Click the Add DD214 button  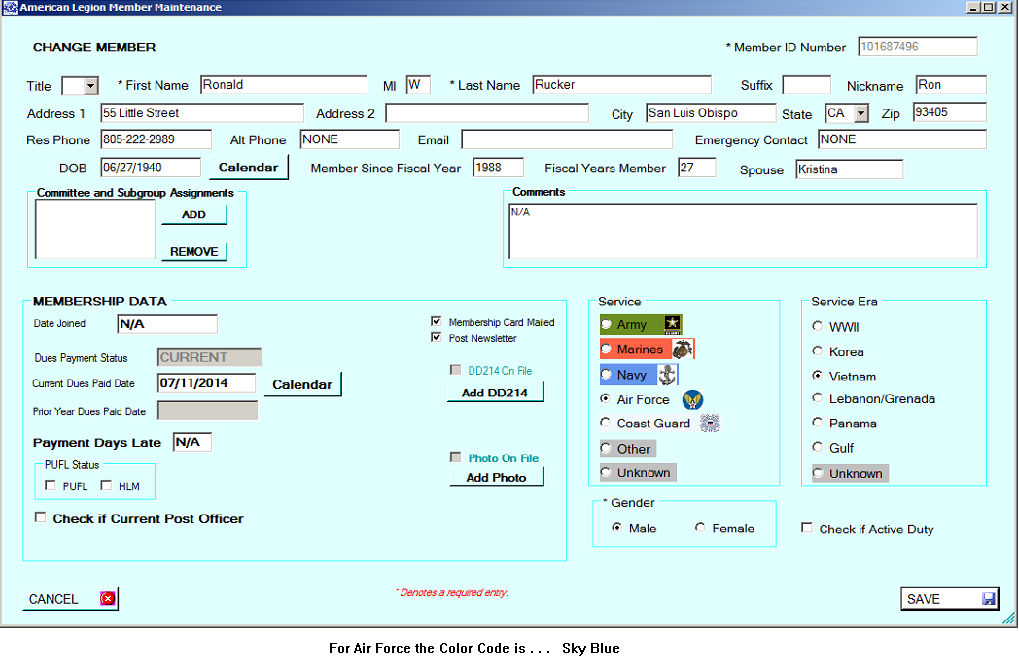pos(495,393)
